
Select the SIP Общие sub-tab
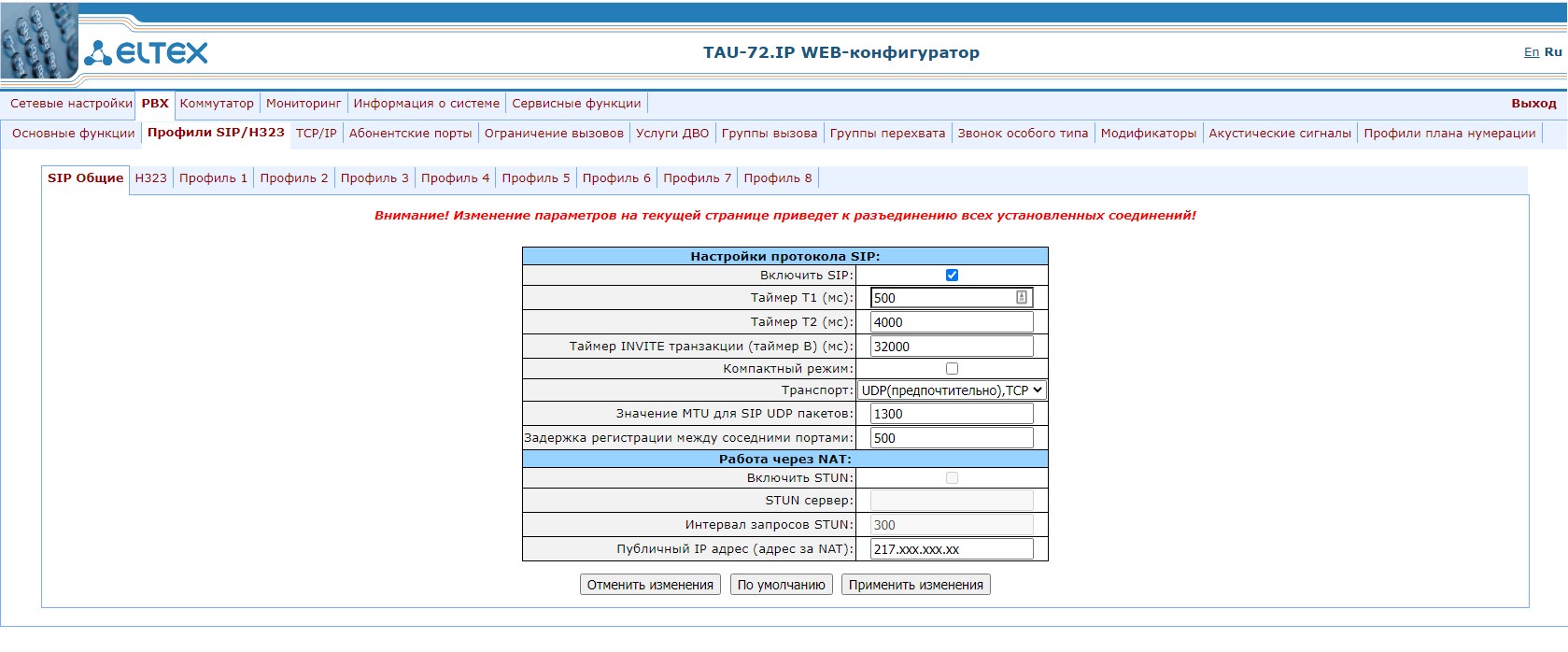[x=86, y=178]
